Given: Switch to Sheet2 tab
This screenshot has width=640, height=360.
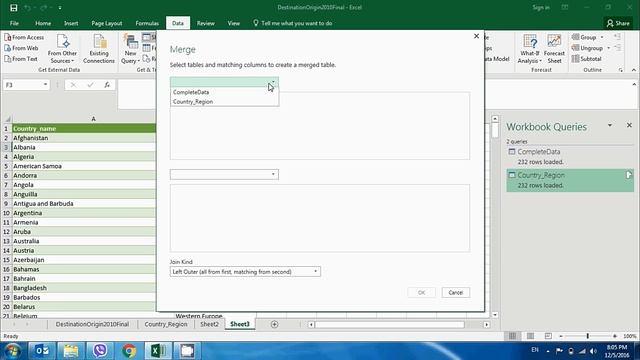Looking at the screenshot, I should (x=209, y=324).
